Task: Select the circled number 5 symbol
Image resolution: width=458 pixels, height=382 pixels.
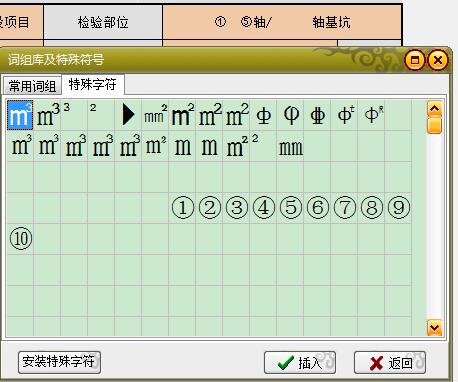Action: tap(291, 208)
